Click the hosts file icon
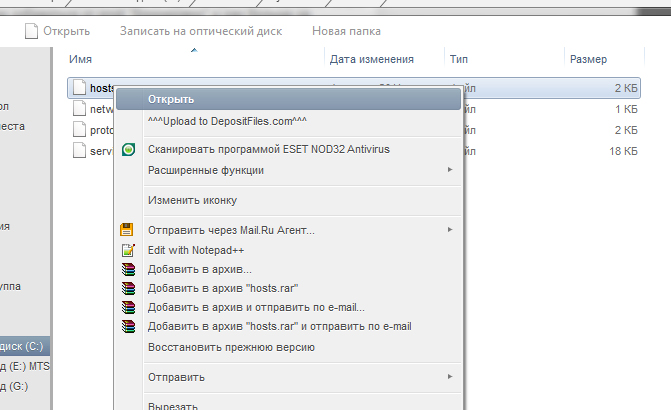The width and height of the screenshot is (671, 410). (x=80, y=88)
